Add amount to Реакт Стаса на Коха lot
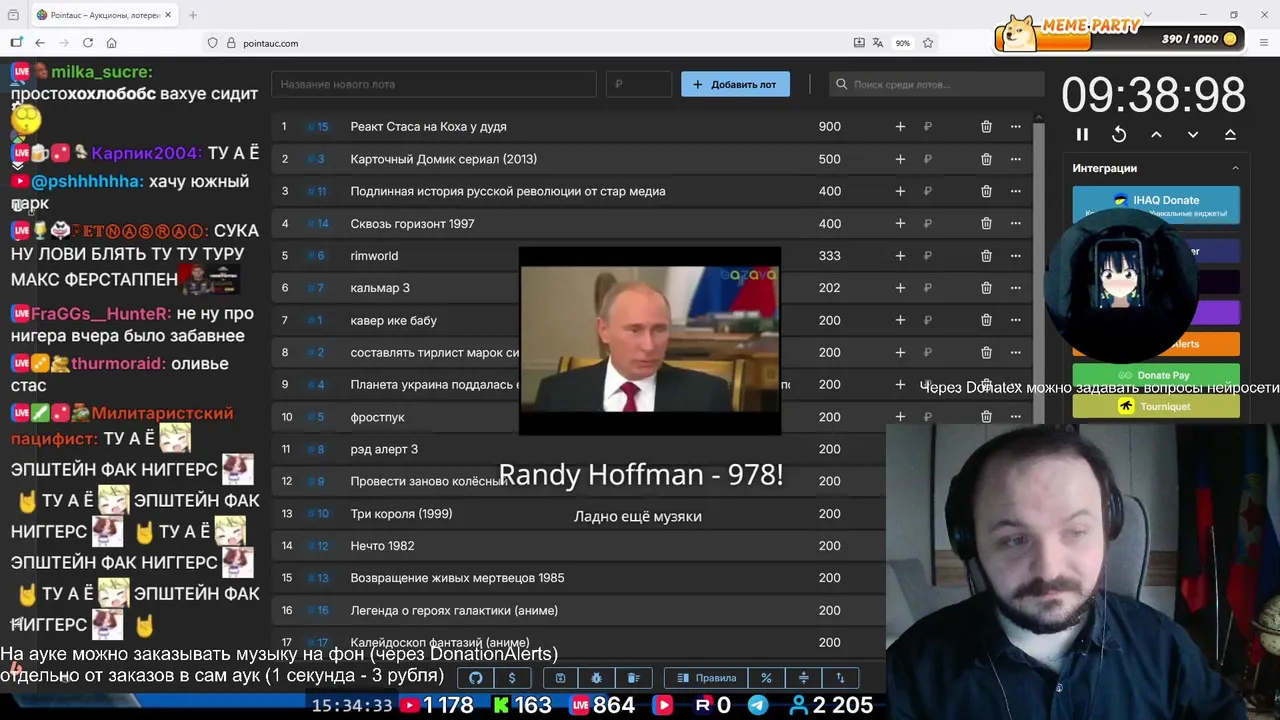Viewport: 1280px width, 720px height. click(x=900, y=127)
